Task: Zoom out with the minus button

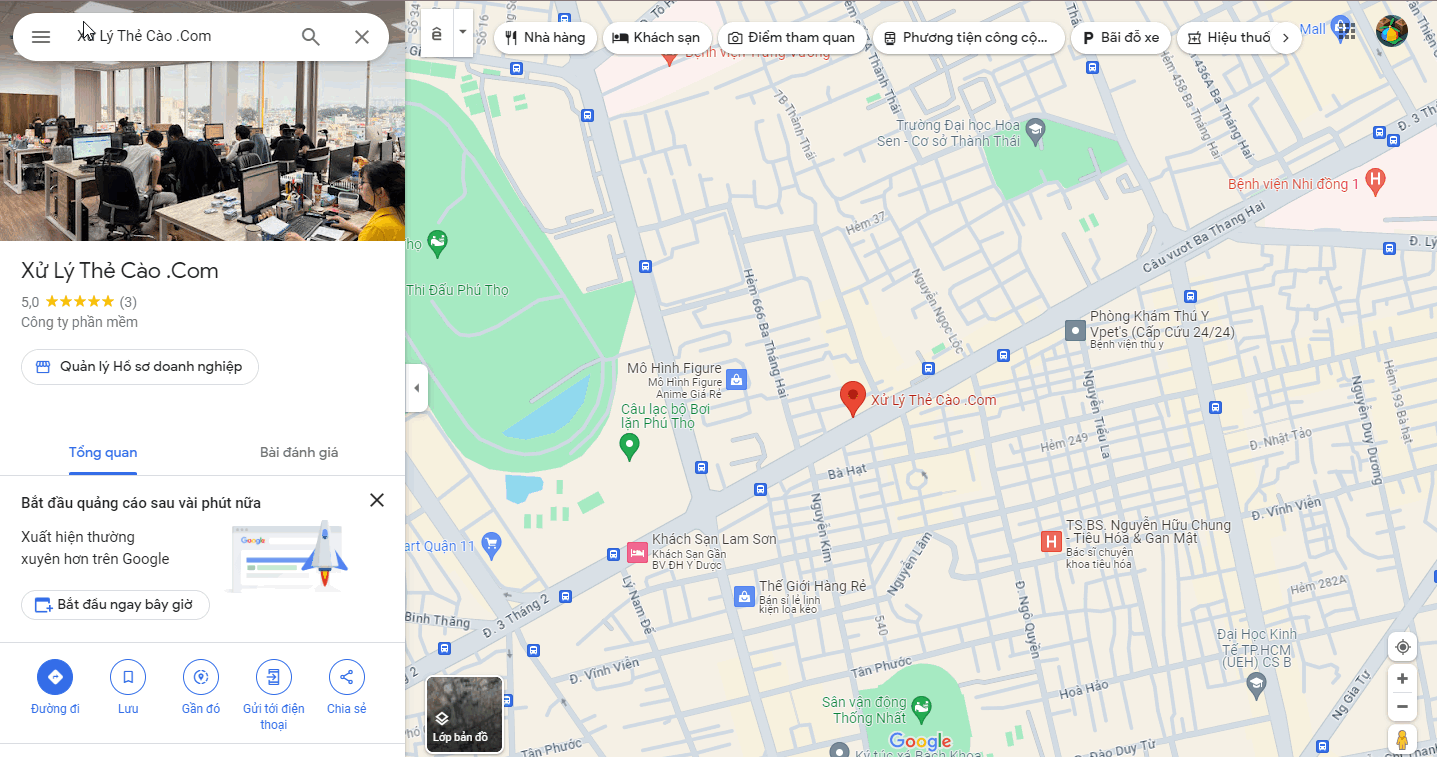Action: point(1402,706)
